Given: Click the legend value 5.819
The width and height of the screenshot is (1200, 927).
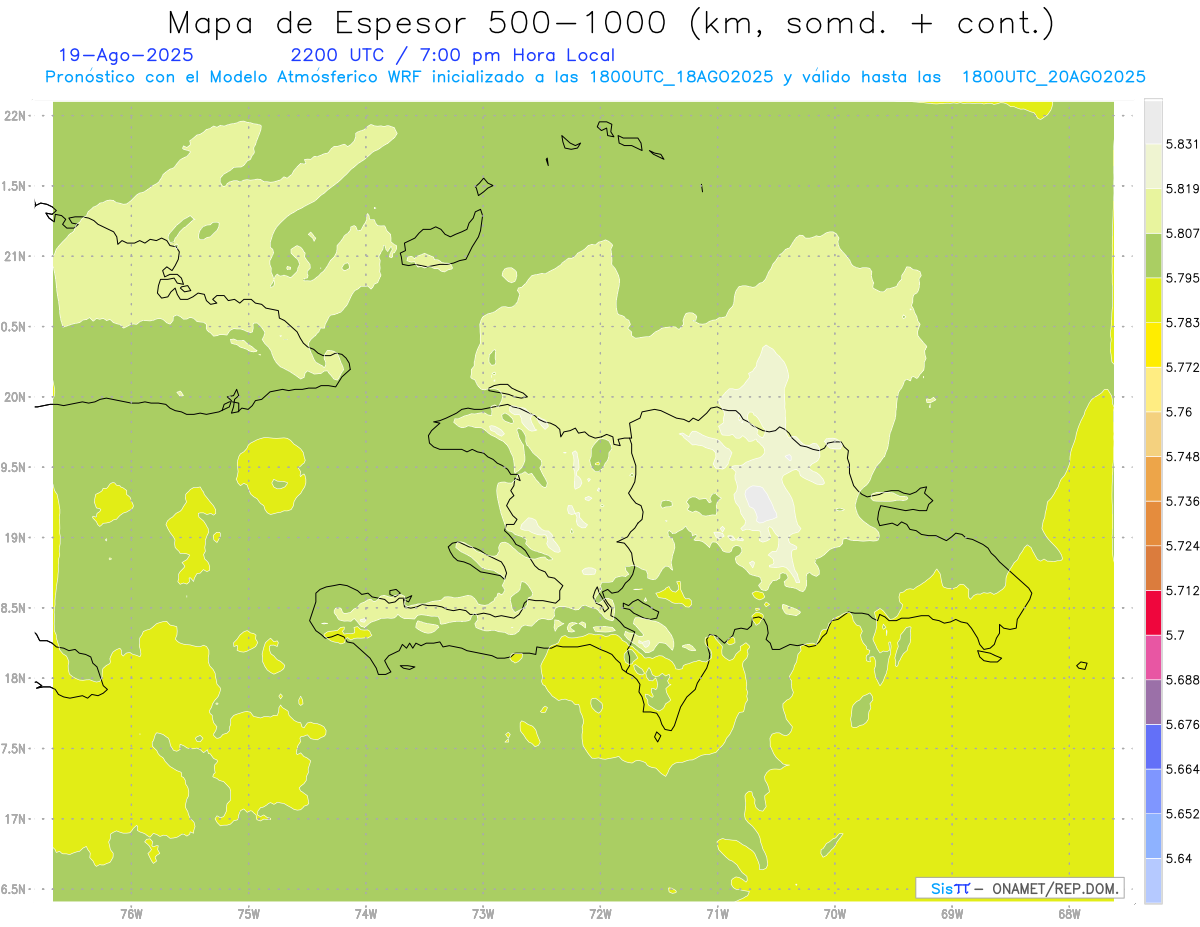Looking at the screenshot, I should (x=1182, y=189).
